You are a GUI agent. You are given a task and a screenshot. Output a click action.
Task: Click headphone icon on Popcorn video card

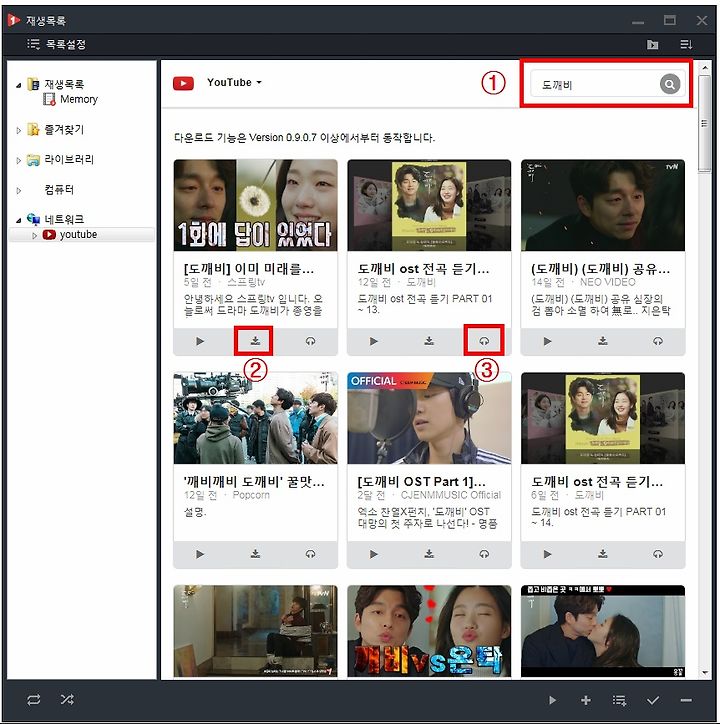click(x=310, y=554)
